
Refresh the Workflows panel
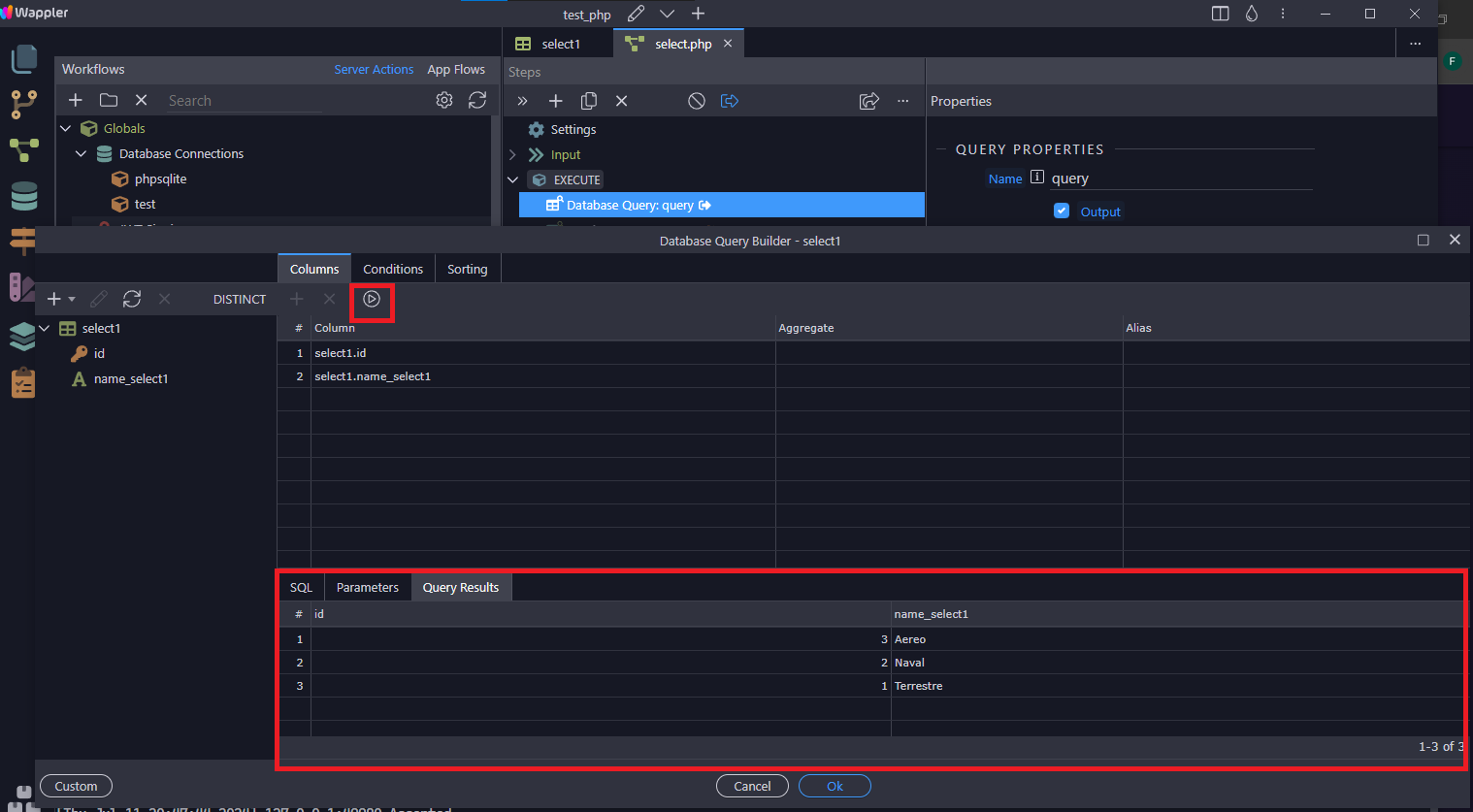click(x=477, y=100)
